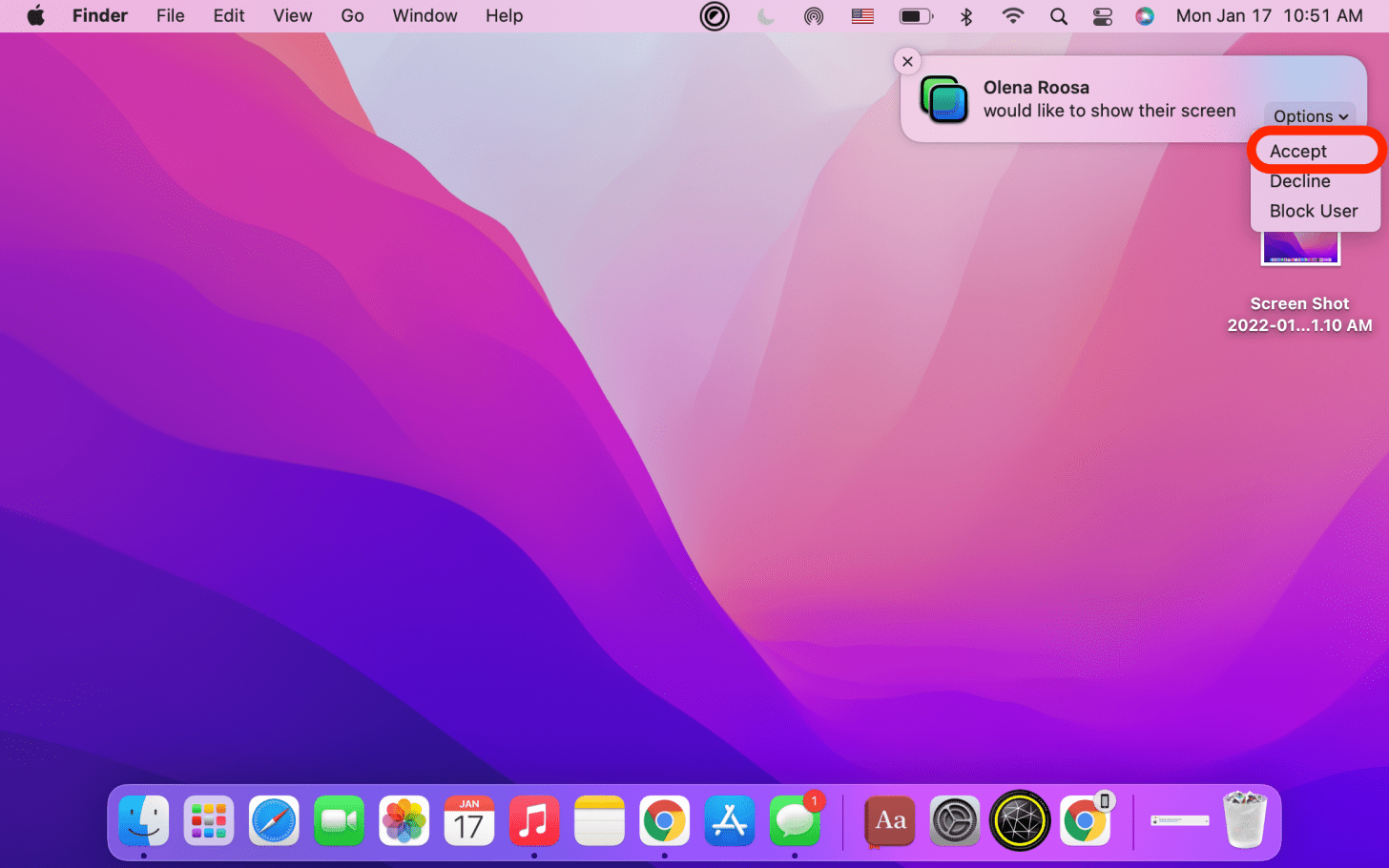Launch Music app from Dock
The height and width of the screenshot is (868, 1389).
pyautogui.click(x=534, y=820)
